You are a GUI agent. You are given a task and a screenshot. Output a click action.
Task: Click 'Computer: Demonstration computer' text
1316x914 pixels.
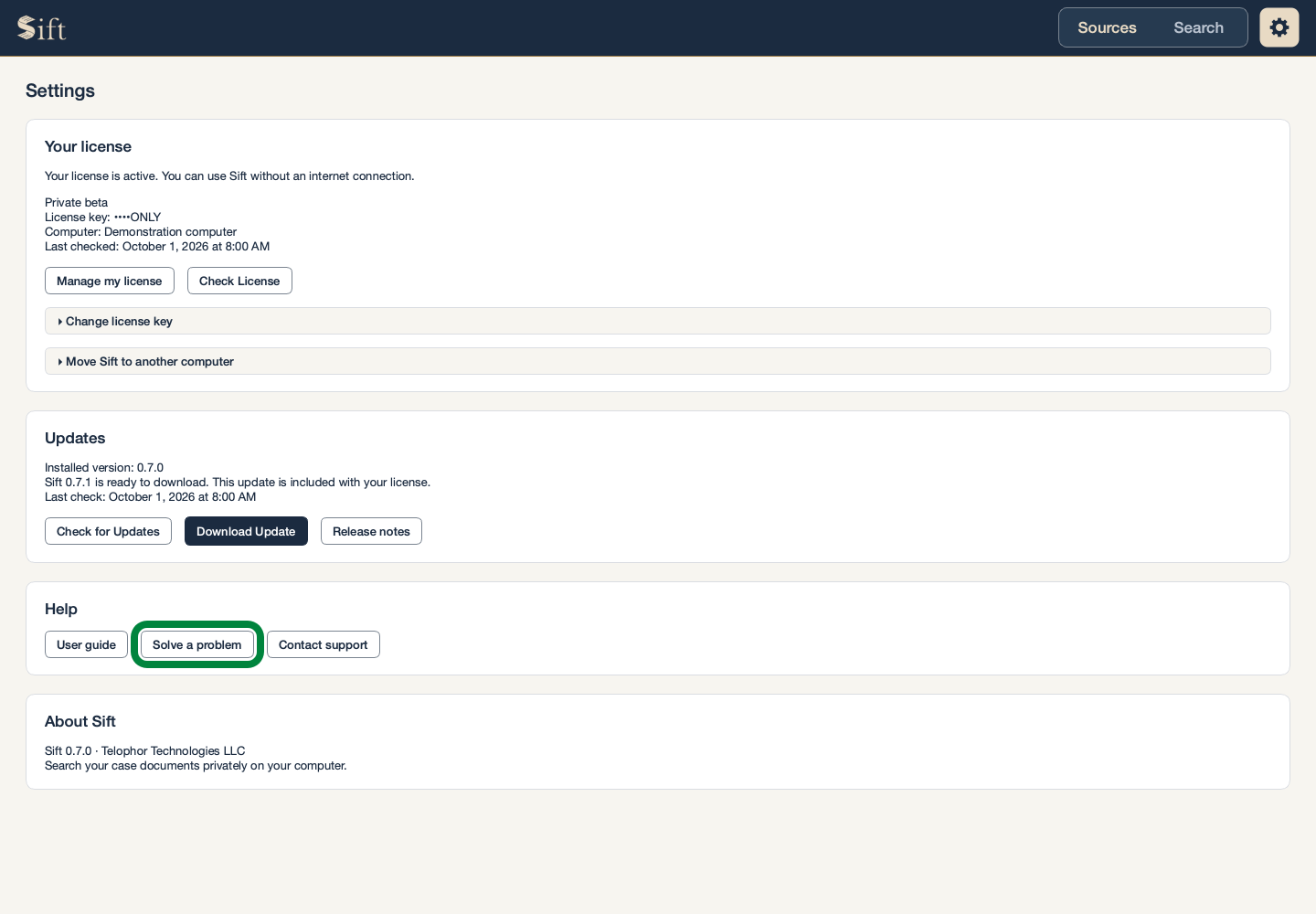click(141, 232)
